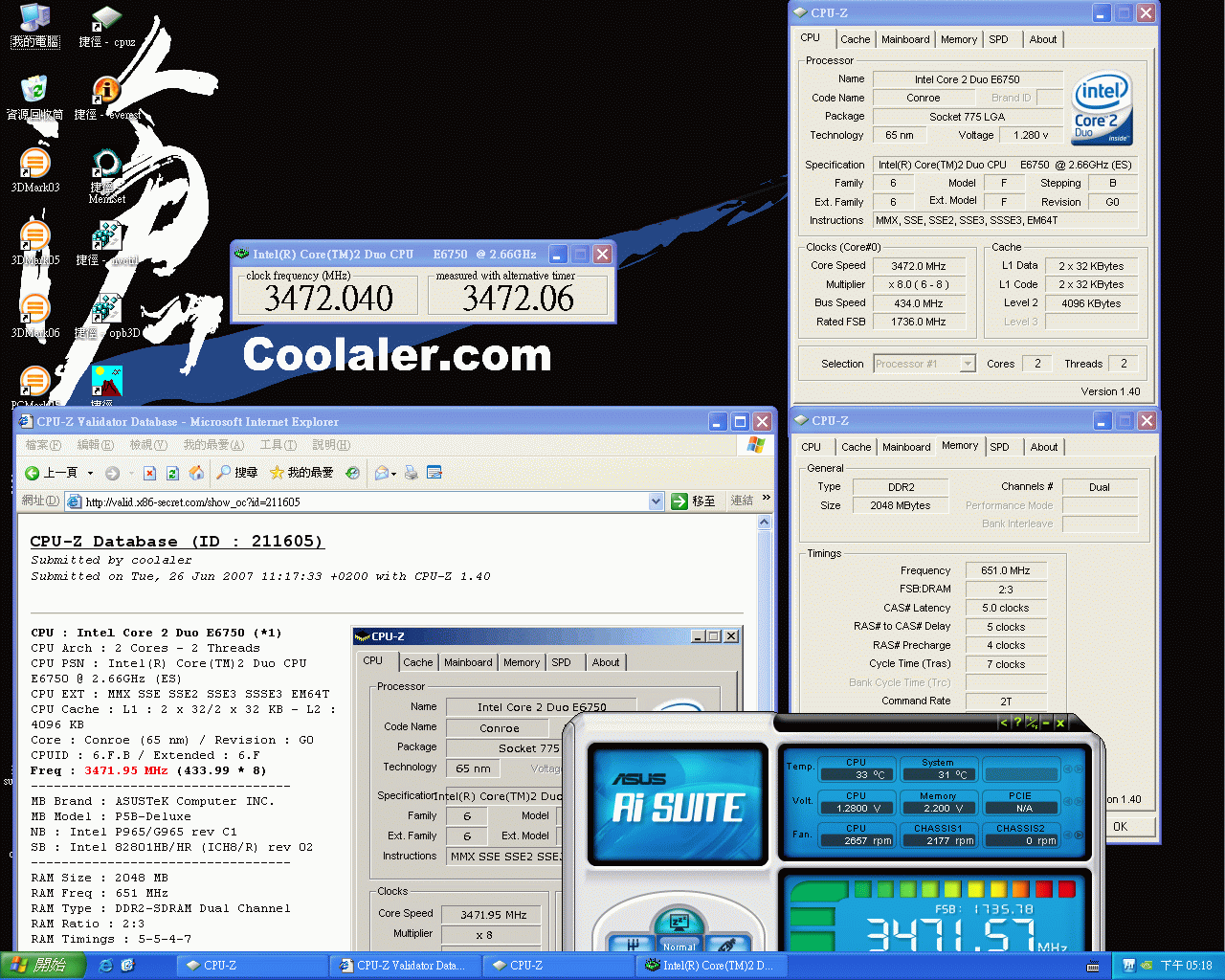Click the CPU-Z Database ID 211605 heading

pyautogui.click(x=177, y=541)
